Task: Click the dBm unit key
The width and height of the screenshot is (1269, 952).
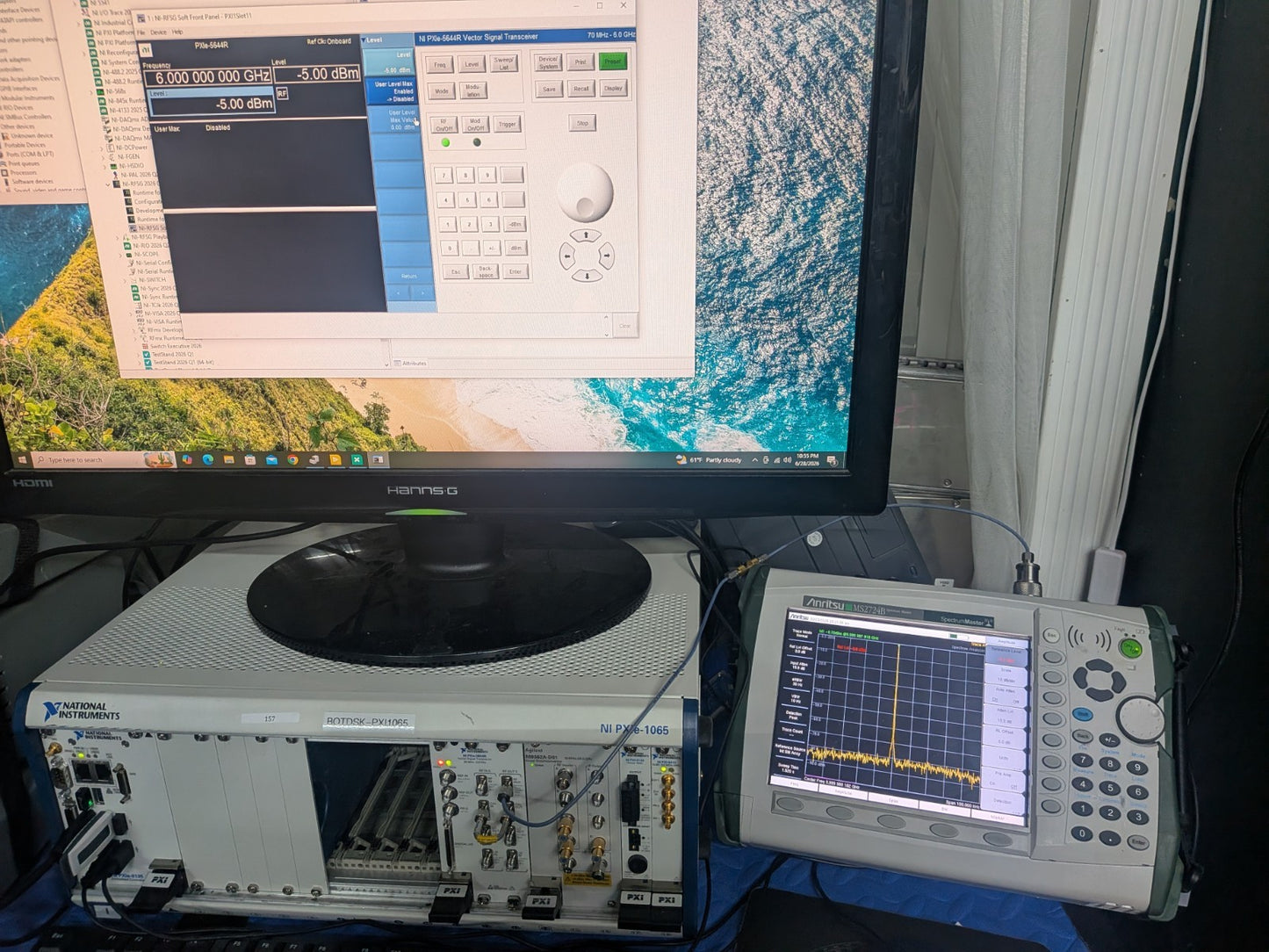Action: 516,248
